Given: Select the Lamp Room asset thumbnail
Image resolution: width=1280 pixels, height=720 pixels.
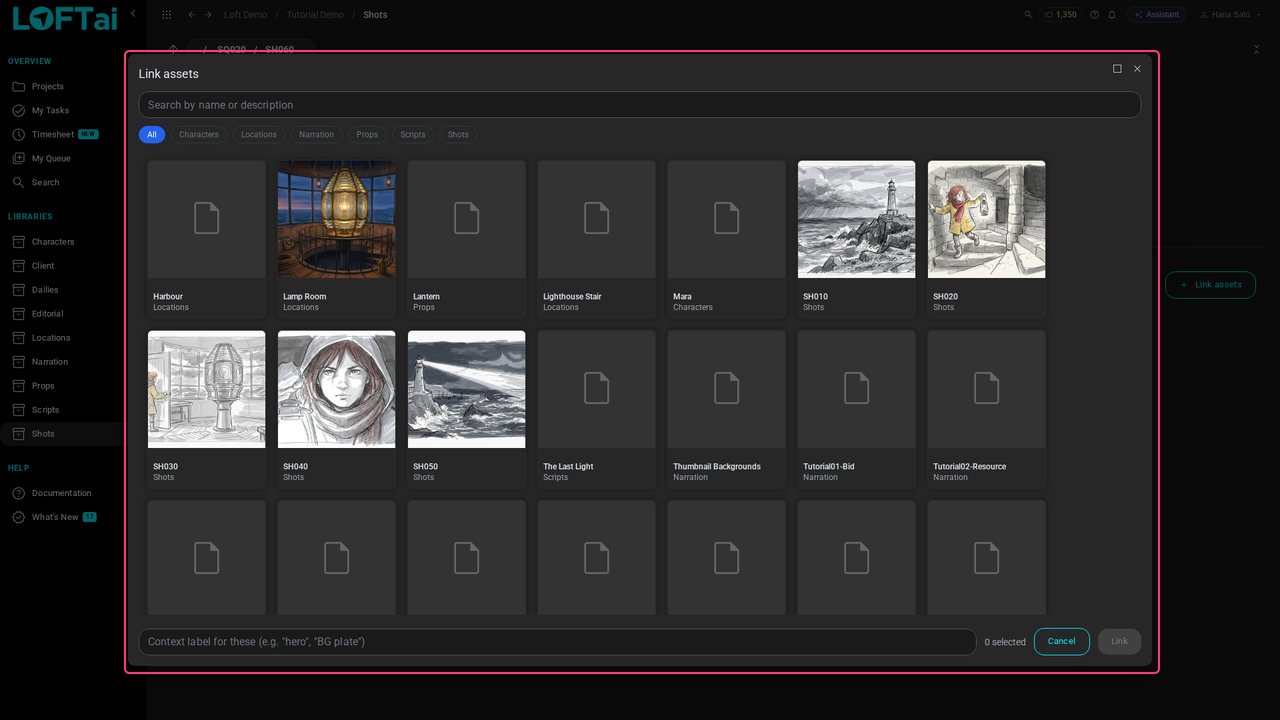Looking at the screenshot, I should [x=337, y=219].
